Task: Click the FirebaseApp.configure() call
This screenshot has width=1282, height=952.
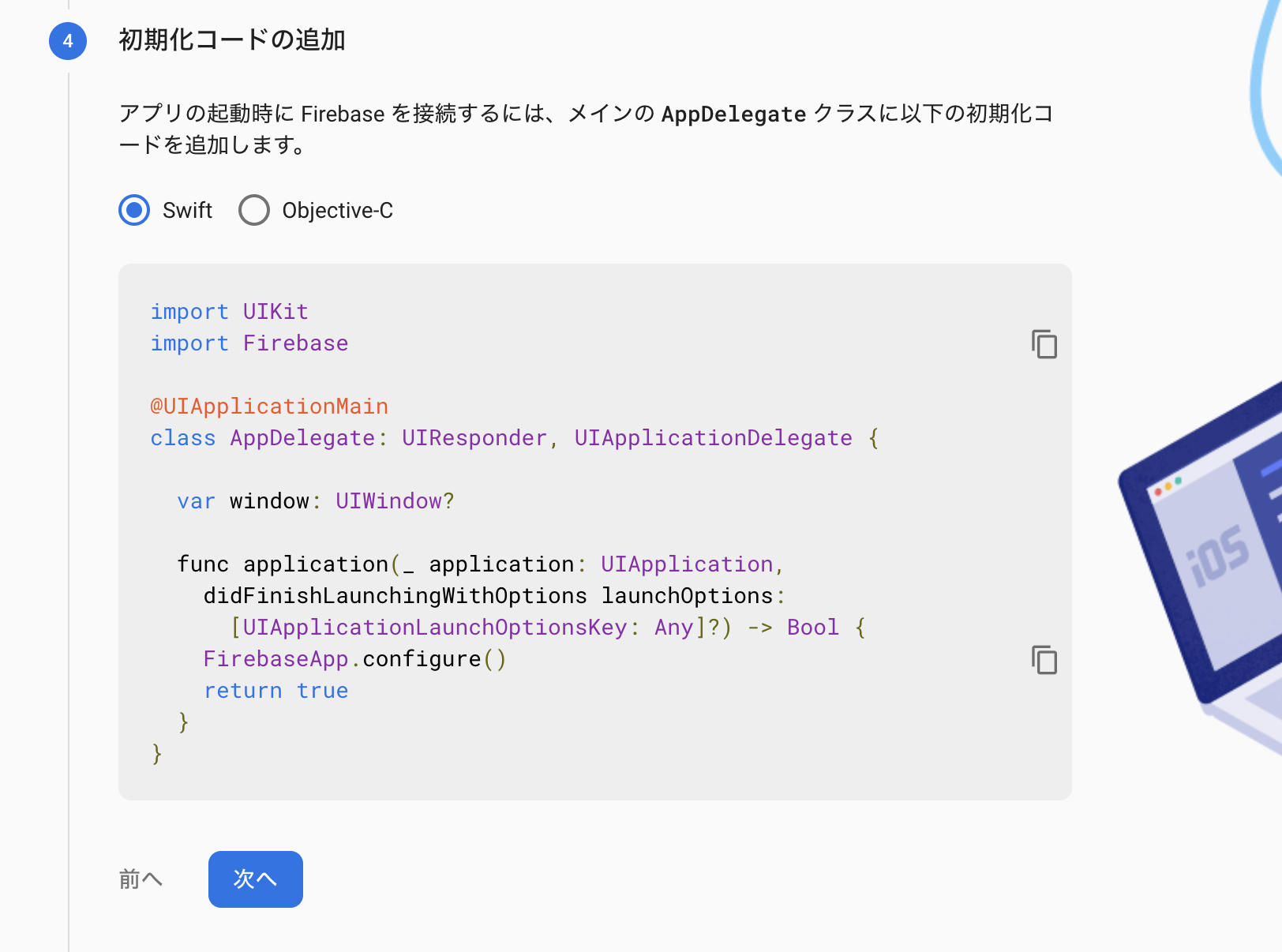Action: (355, 658)
